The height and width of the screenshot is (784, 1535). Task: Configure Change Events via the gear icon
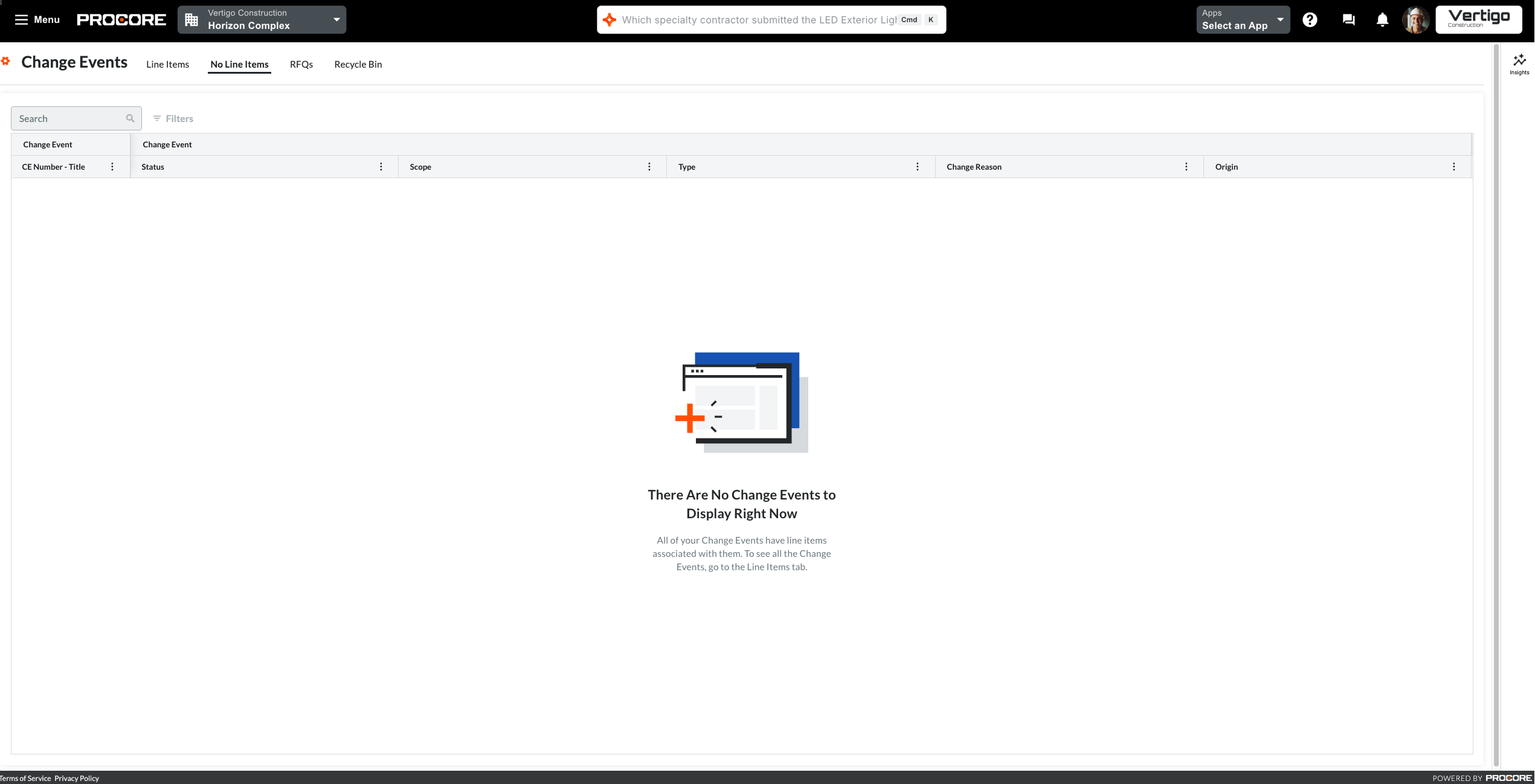click(7, 61)
